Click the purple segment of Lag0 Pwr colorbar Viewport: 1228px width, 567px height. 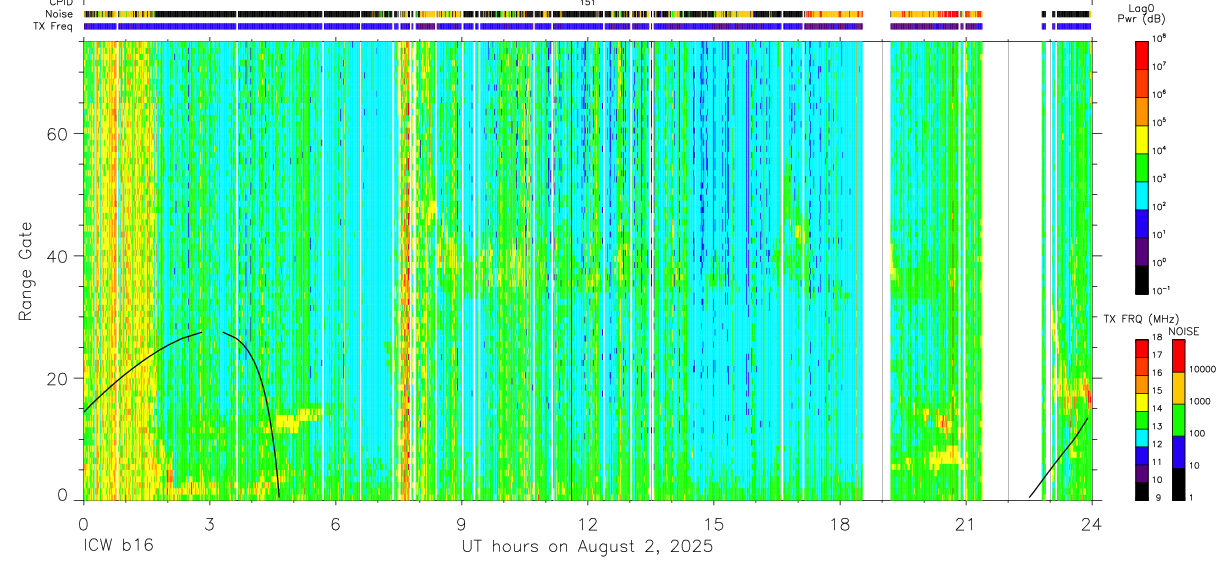(1143, 250)
